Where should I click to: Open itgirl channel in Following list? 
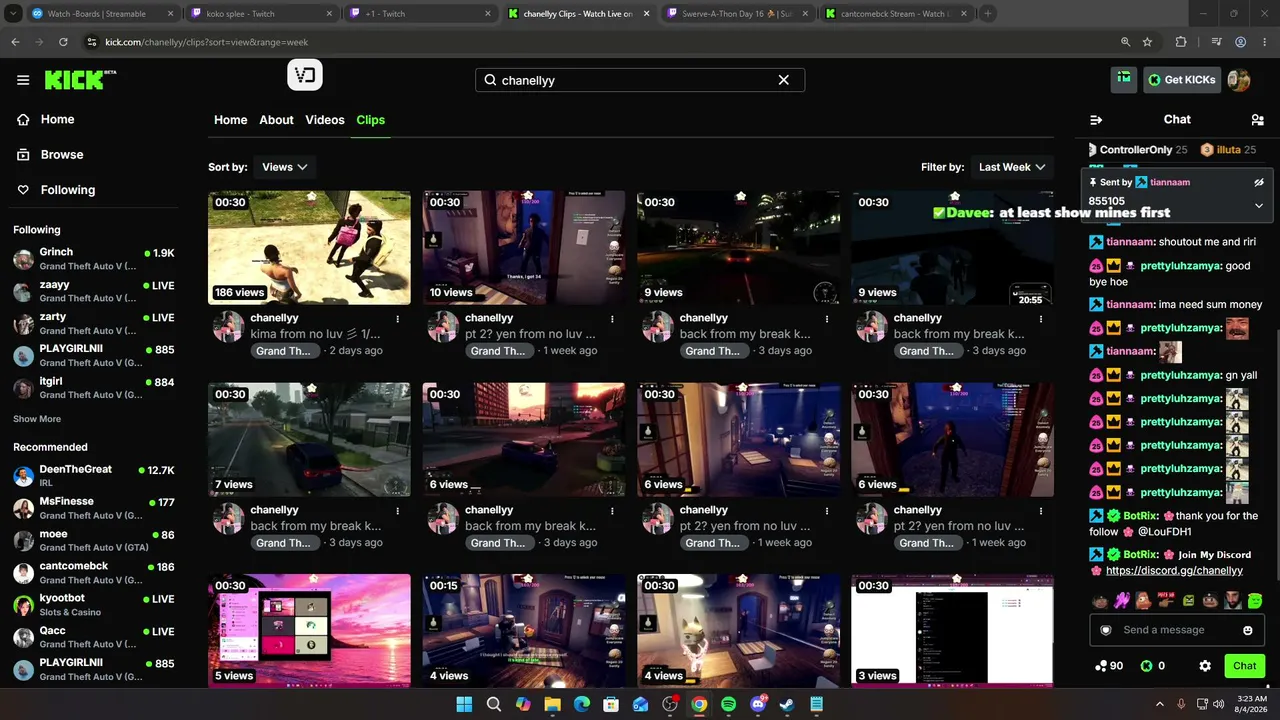tap(95, 388)
